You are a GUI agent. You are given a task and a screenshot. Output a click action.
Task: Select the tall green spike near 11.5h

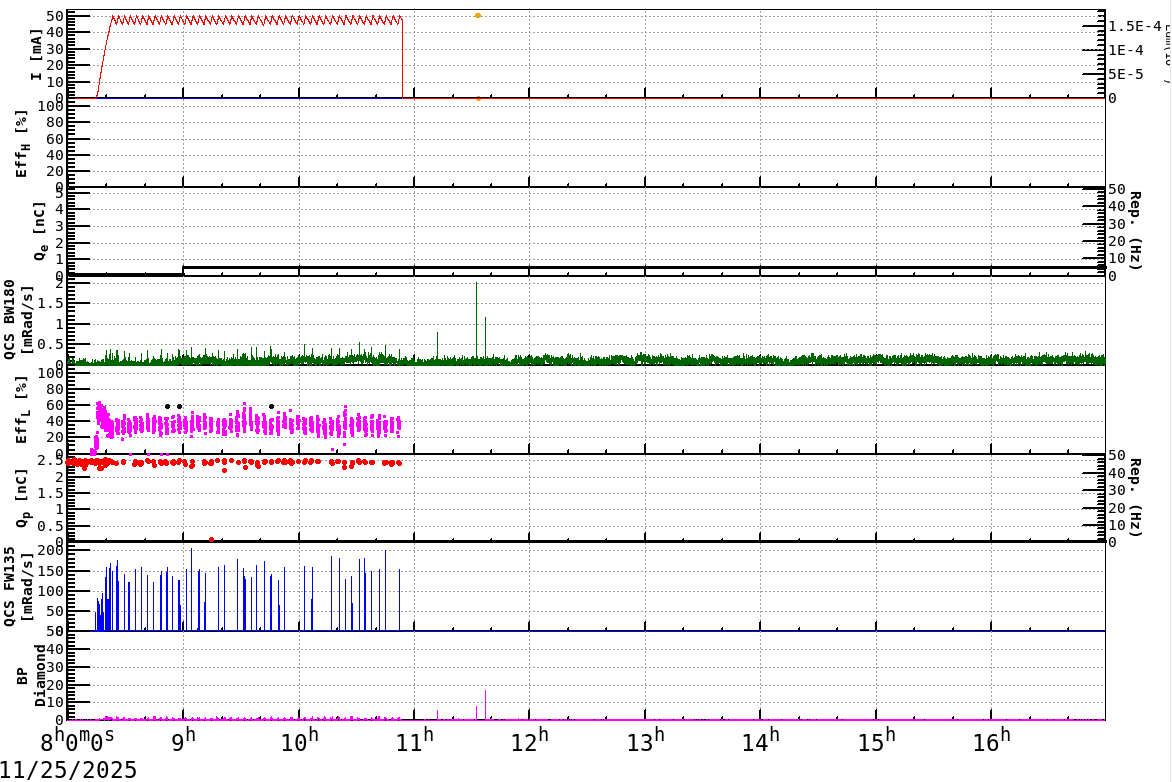[x=478, y=310]
